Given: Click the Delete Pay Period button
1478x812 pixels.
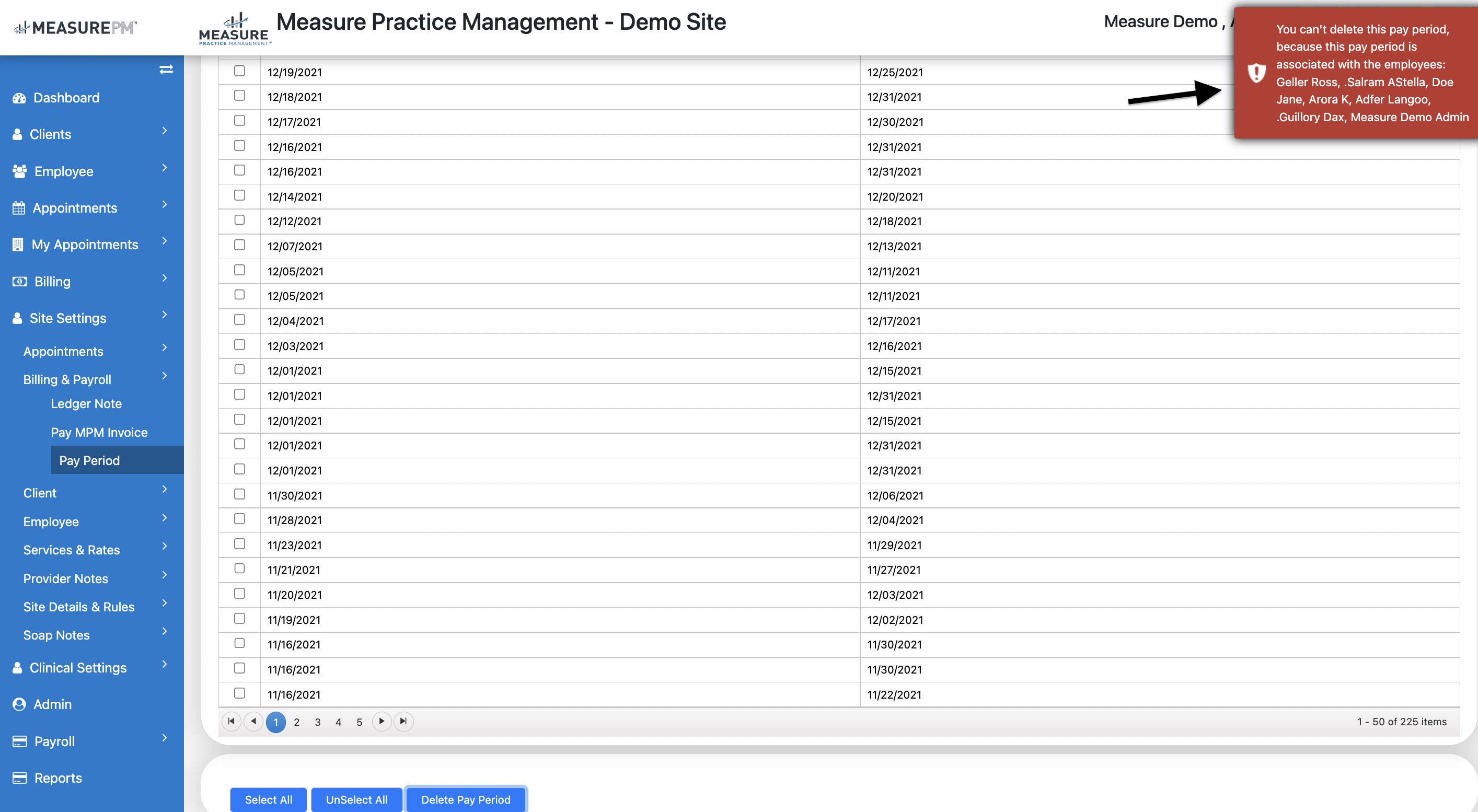Looking at the screenshot, I should point(465,799).
